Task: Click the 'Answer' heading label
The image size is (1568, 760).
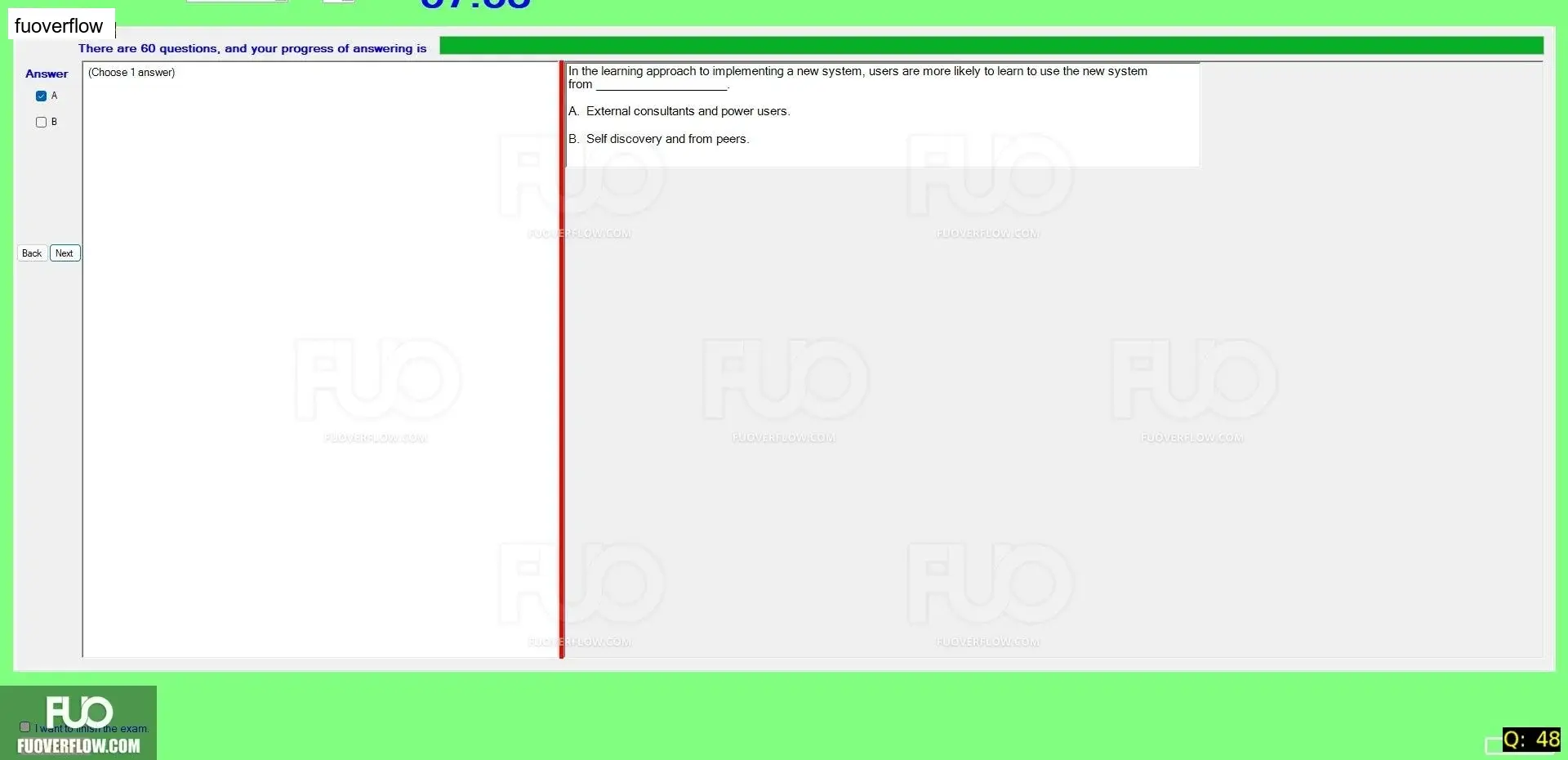Action: pyautogui.click(x=47, y=74)
